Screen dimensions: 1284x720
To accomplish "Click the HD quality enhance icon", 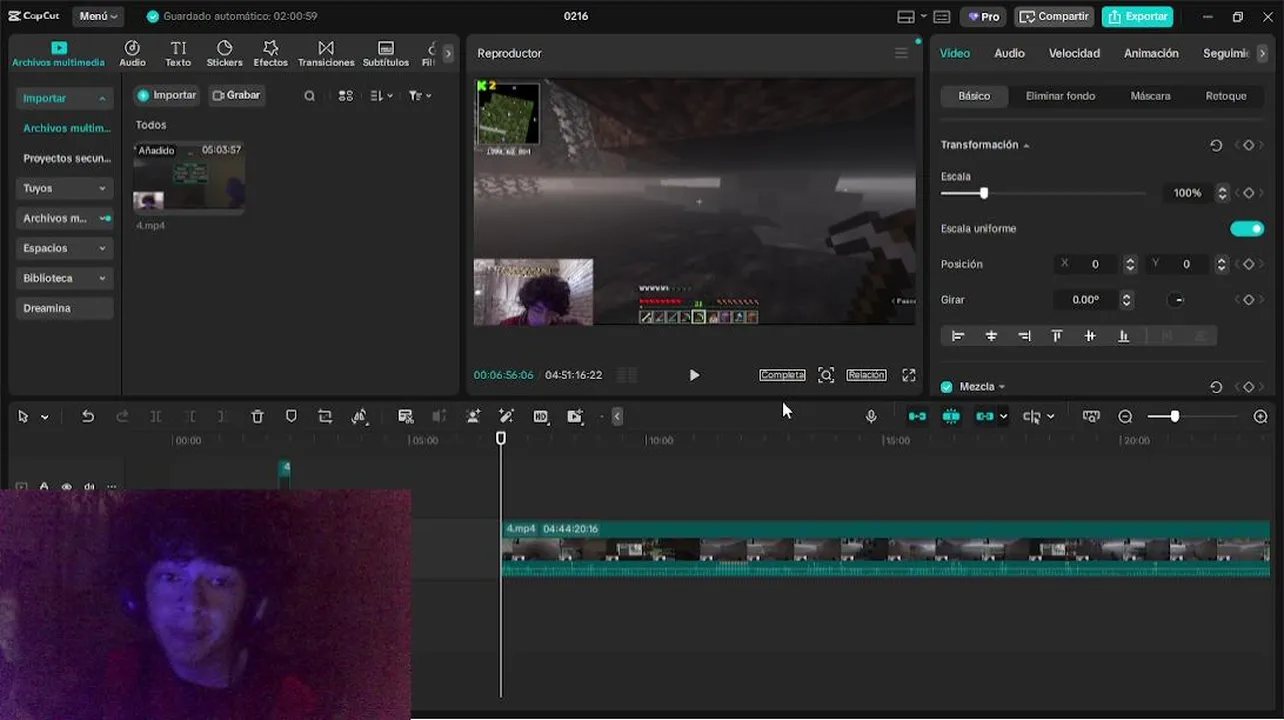I will [541, 416].
